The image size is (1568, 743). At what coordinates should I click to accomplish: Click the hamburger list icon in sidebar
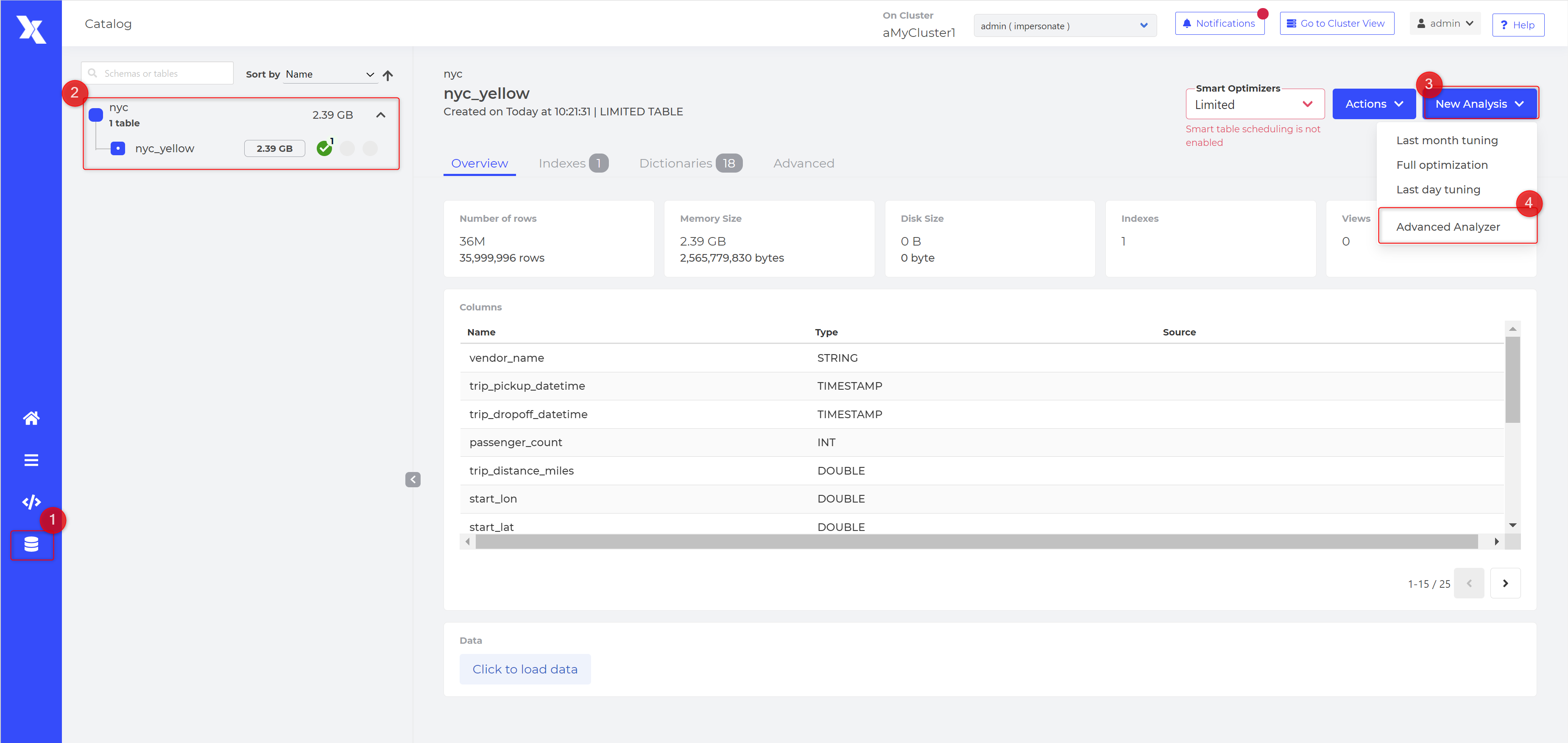(31, 461)
